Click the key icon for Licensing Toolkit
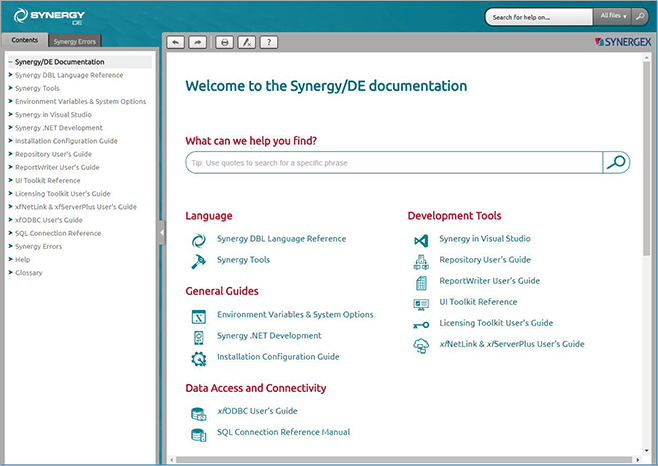Screen dimensions: 658x466 [421, 325]
